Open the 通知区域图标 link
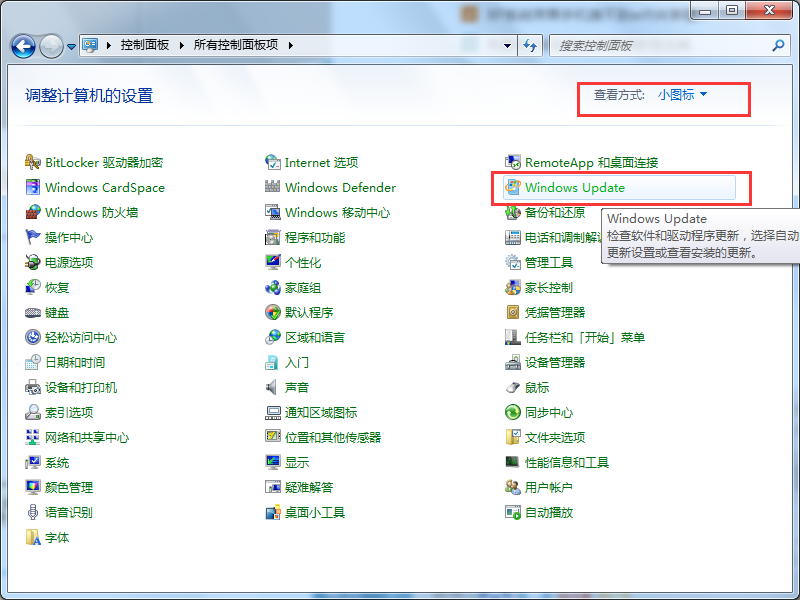This screenshot has width=800, height=600. [x=321, y=412]
